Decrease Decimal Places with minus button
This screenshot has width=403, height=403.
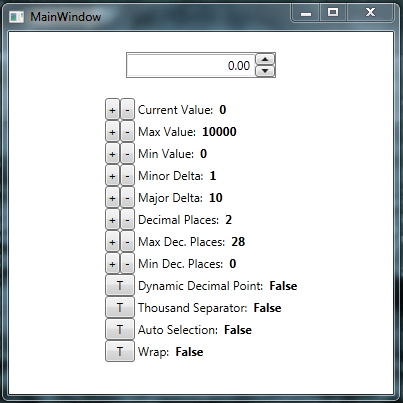[x=127, y=219]
